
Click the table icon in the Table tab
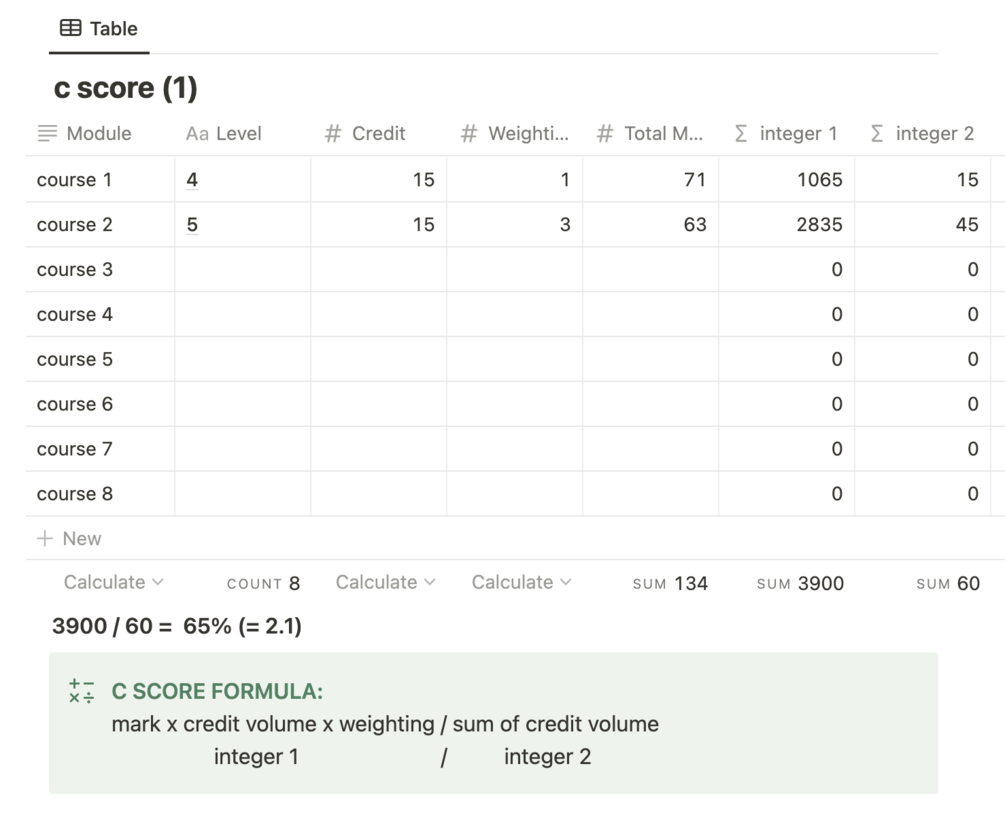click(71, 29)
